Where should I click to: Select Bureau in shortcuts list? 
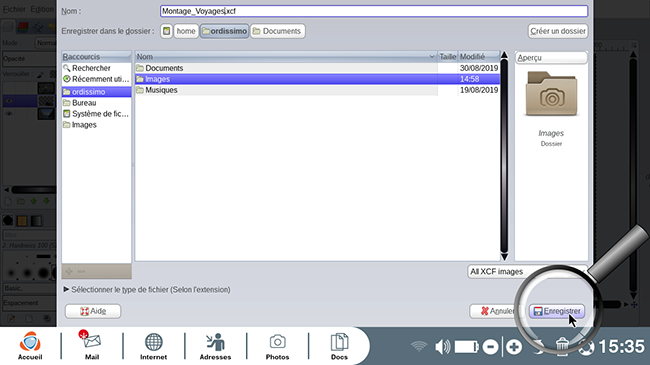pos(96,103)
